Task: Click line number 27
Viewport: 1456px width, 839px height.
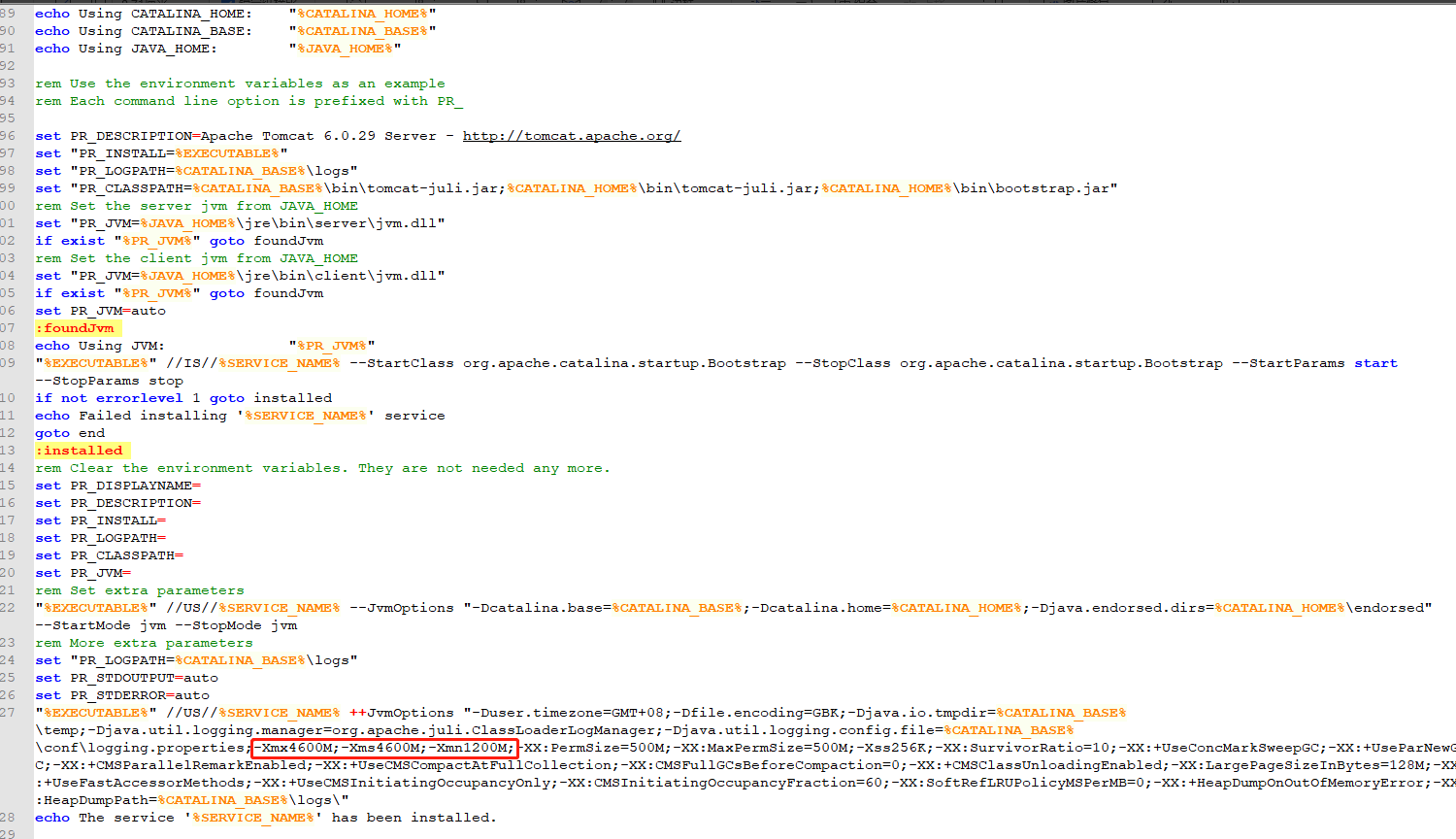Action: click(11, 712)
